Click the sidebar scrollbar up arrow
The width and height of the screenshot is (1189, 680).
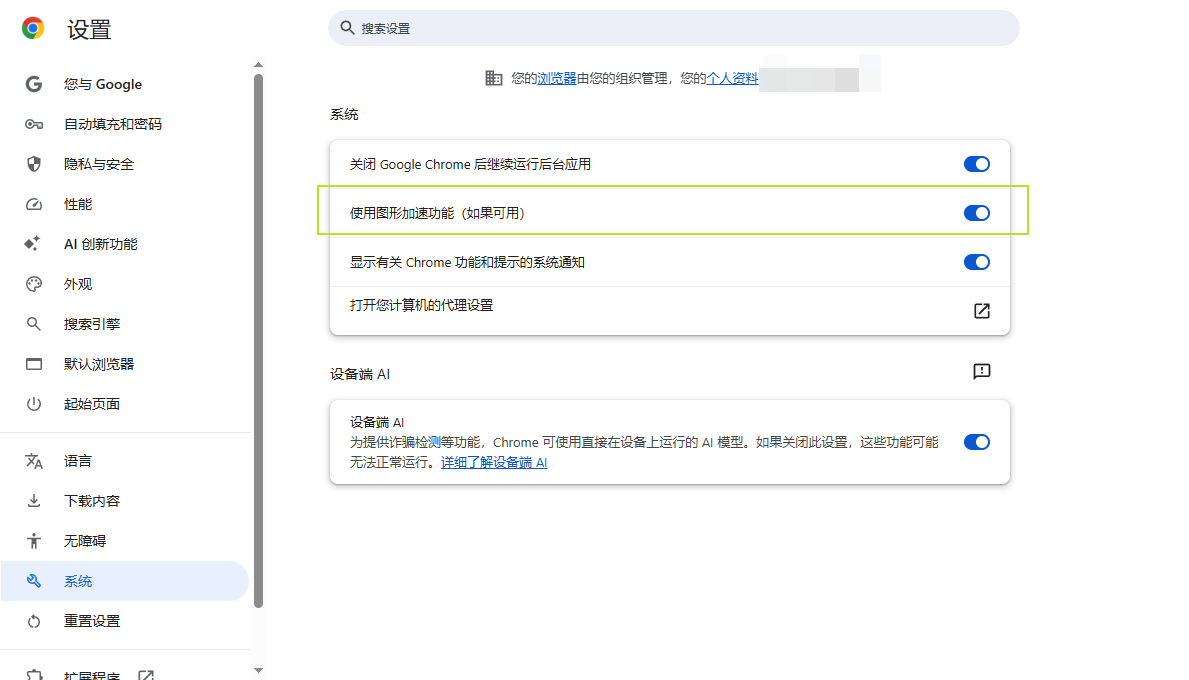pyautogui.click(x=259, y=65)
